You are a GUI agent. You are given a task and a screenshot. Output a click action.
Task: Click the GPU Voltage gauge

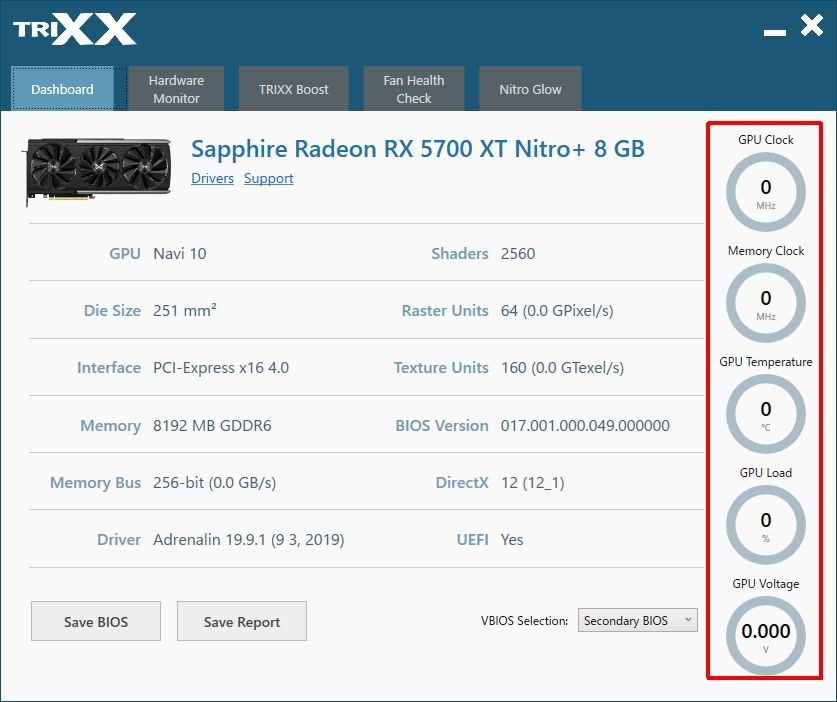[x=765, y=636]
